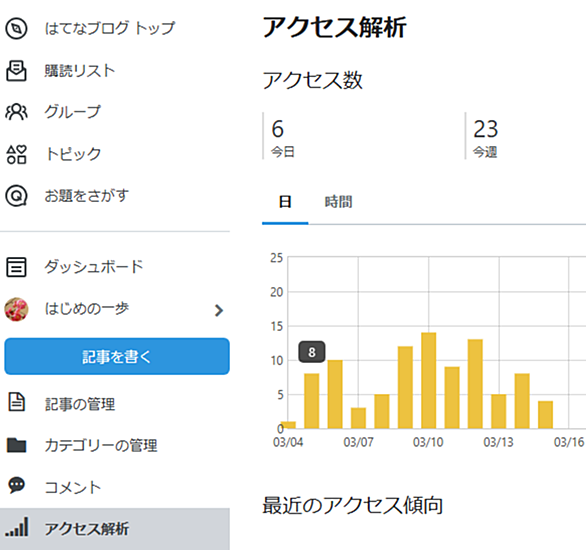Click the コメント speech bubble icon
This screenshot has width=586, height=550.
pos(16,485)
